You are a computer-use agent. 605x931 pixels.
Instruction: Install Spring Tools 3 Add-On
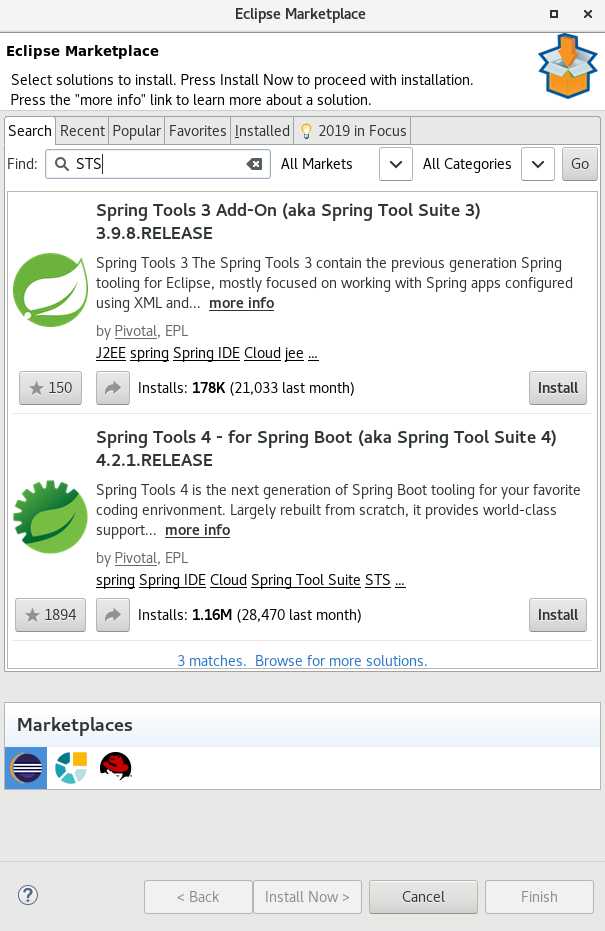(558, 388)
